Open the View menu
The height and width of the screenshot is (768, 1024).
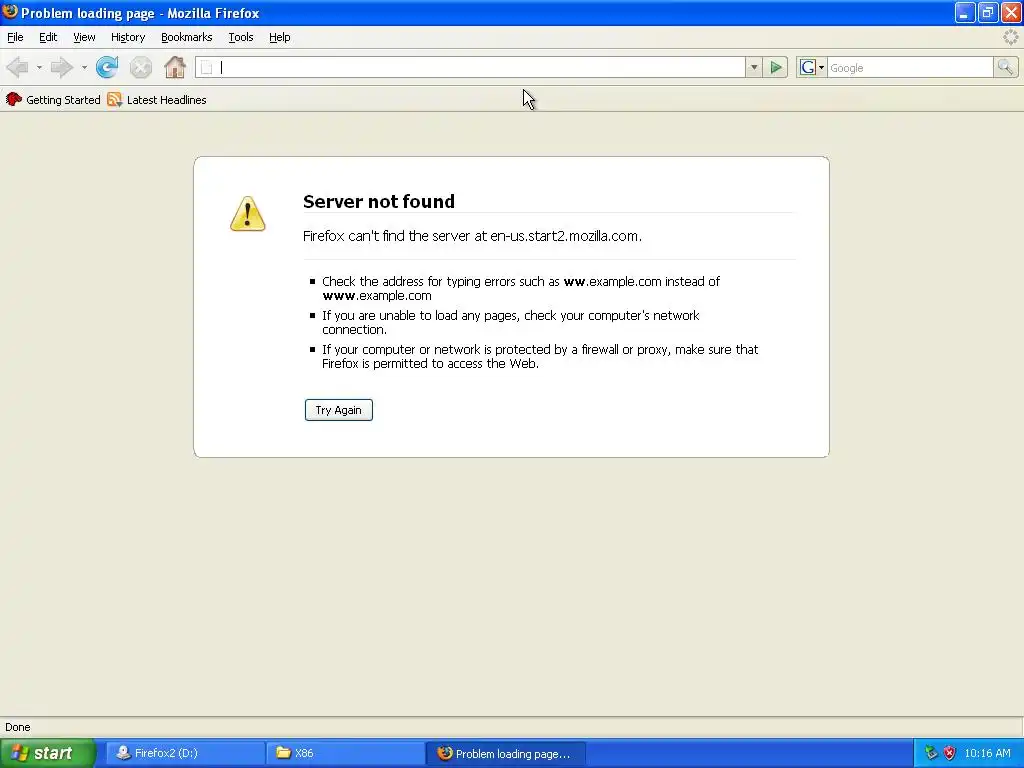pos(84,37)
